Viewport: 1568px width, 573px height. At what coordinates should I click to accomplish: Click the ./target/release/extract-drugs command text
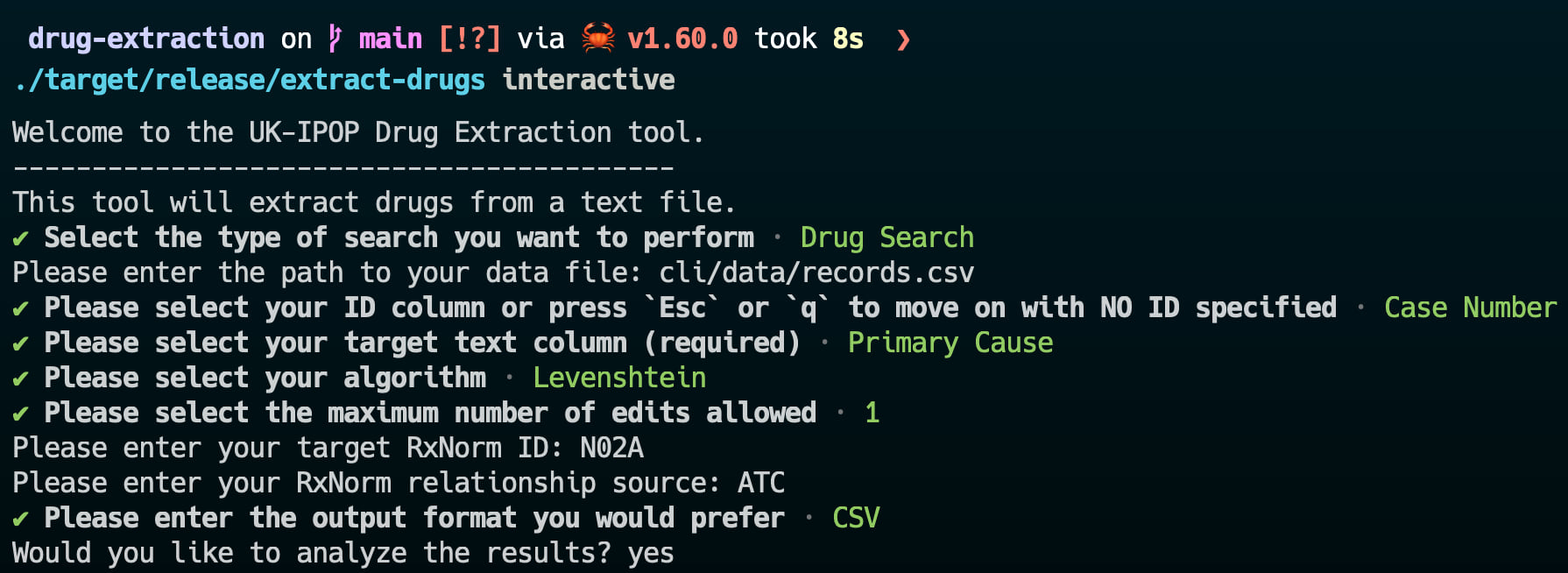tap(250, 80)
